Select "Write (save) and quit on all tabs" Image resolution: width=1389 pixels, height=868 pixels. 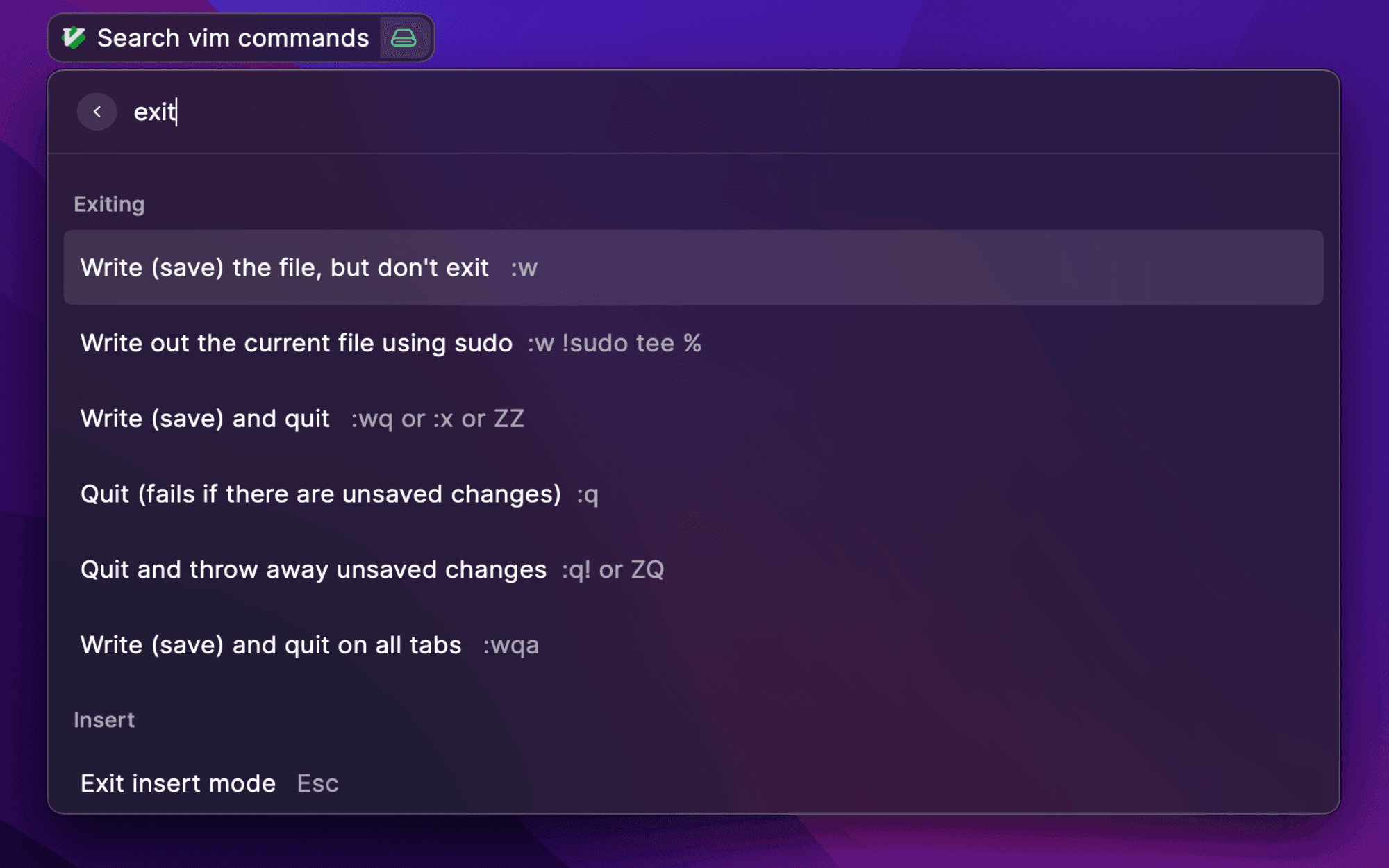pyautogui.click(x=693, y=645)
